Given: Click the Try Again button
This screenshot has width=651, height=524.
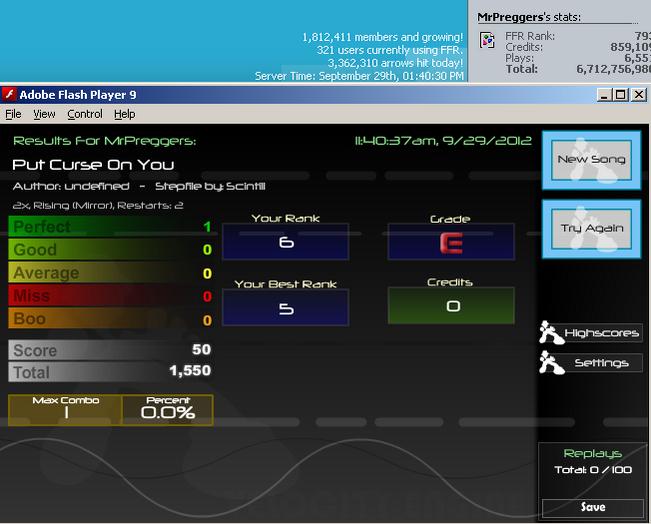Looking at the screenshot, I should tap(592, 229).
